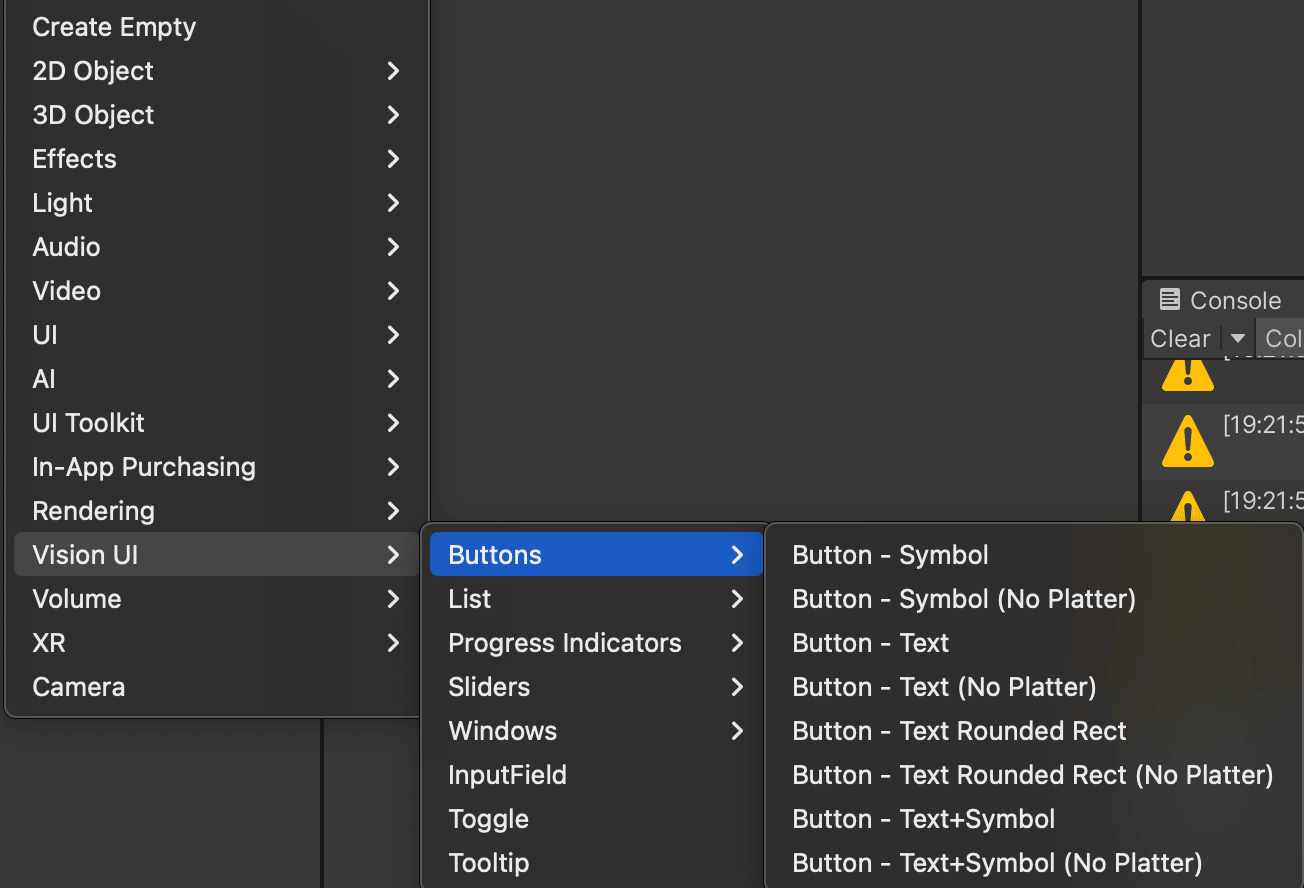
Task: Open the XR submenu
Action: click(216, 643)
